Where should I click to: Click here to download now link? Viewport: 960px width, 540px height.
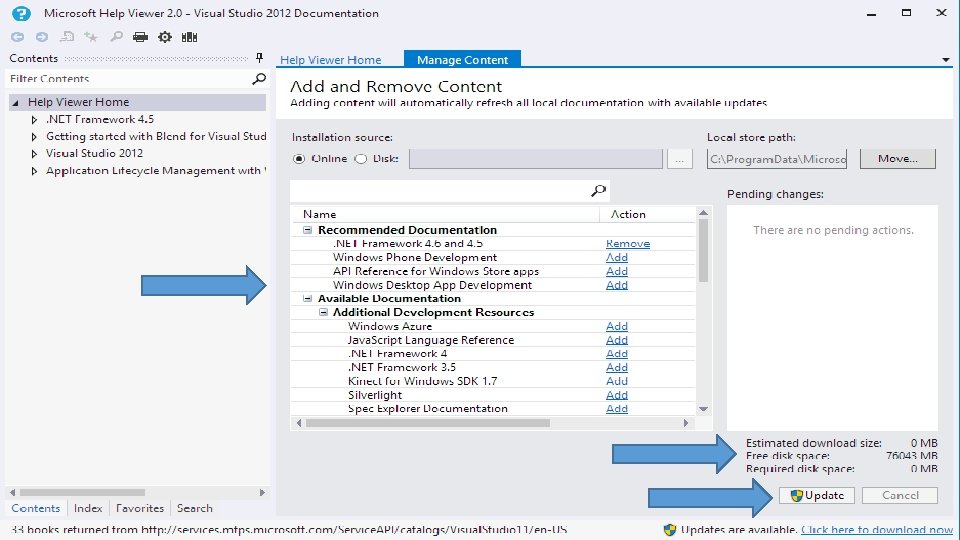coord(877,530)
